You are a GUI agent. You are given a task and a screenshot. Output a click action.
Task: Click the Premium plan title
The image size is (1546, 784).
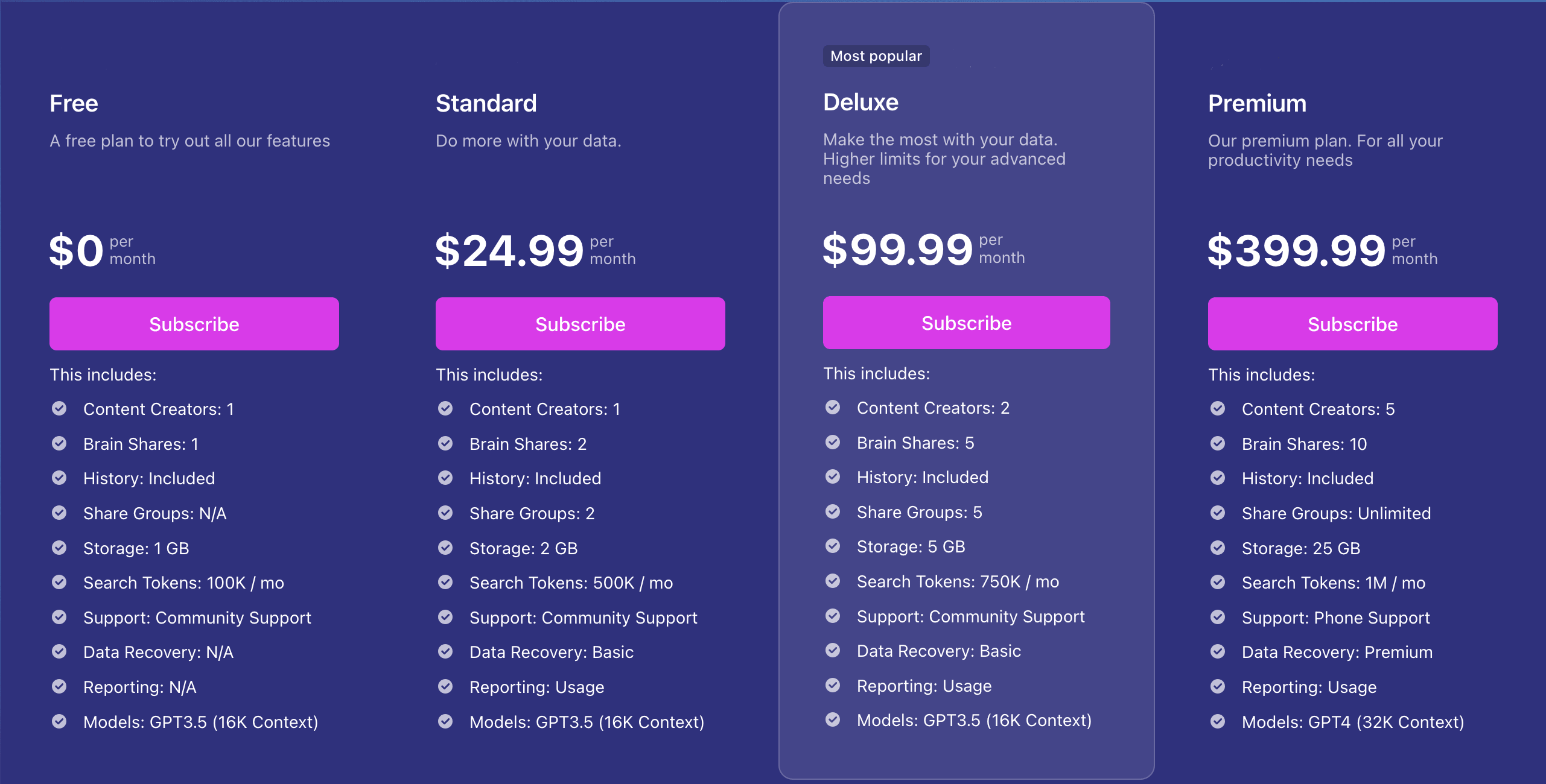point(1257,104)
